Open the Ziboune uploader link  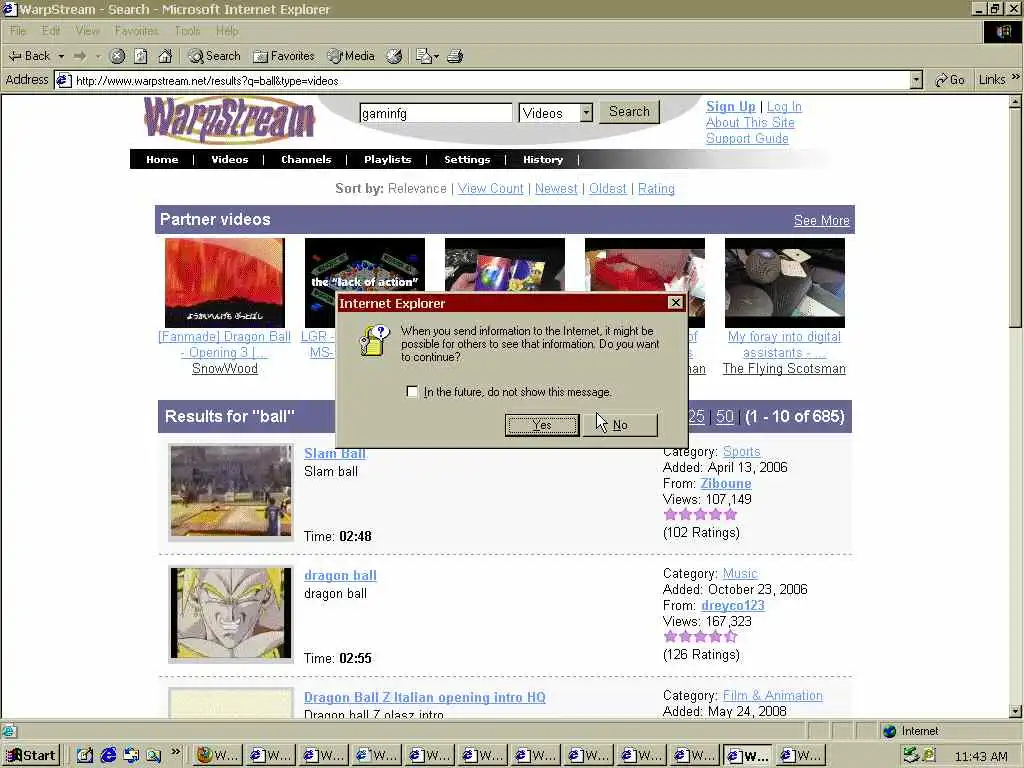(x=726, y=483)
